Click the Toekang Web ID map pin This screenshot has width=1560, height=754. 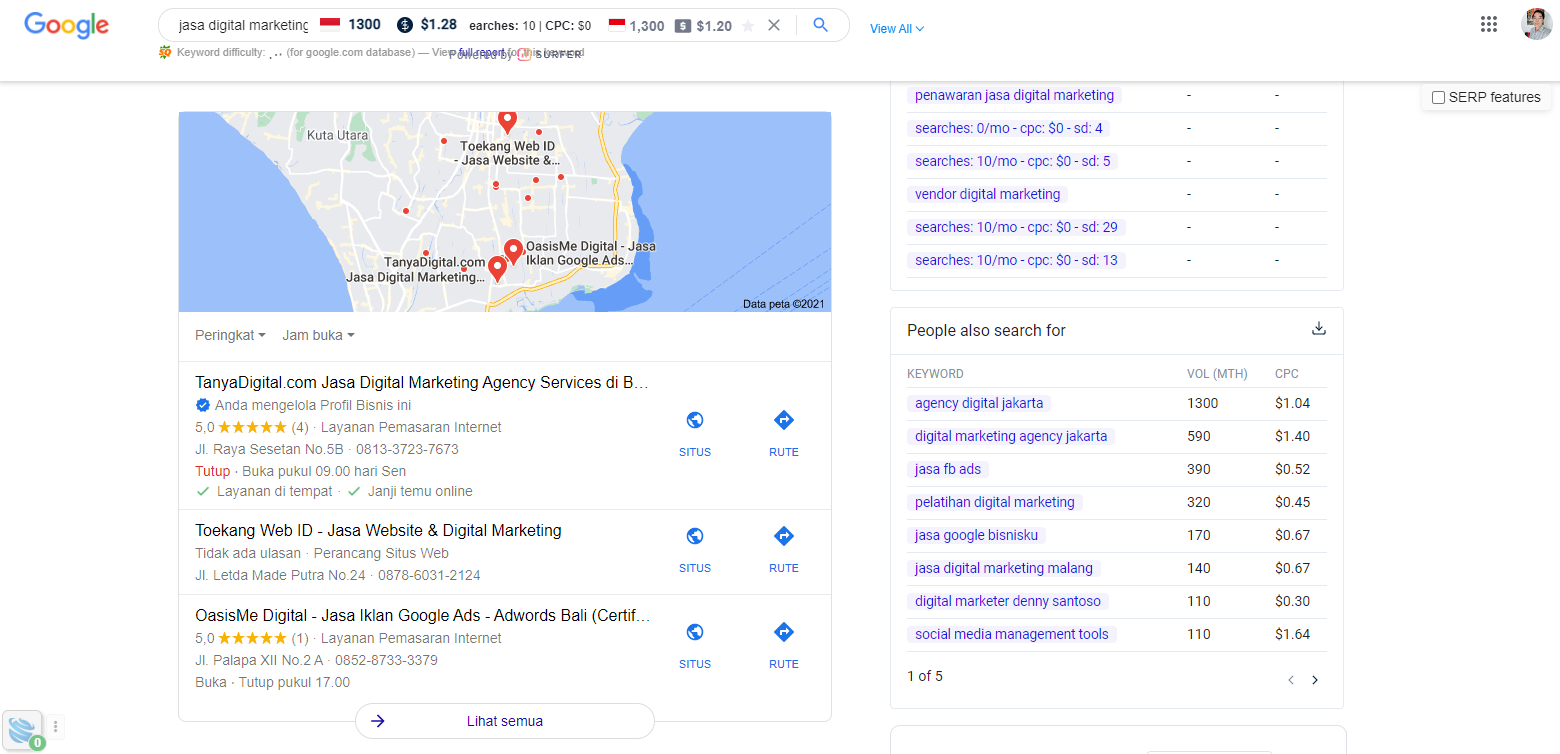[507, 122]
